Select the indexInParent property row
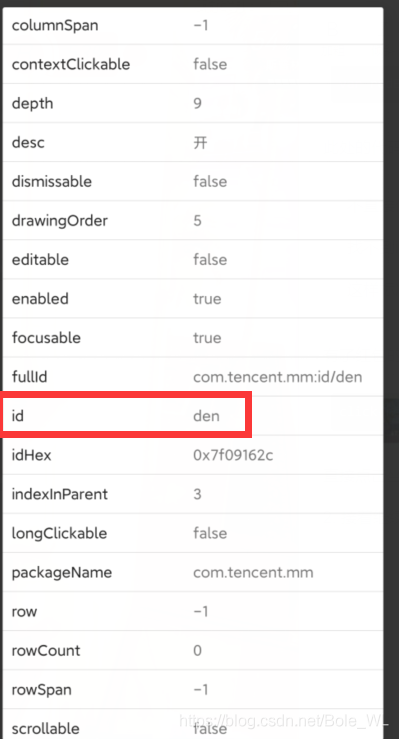This screenshot has width=399, height=739. [193, 494]
